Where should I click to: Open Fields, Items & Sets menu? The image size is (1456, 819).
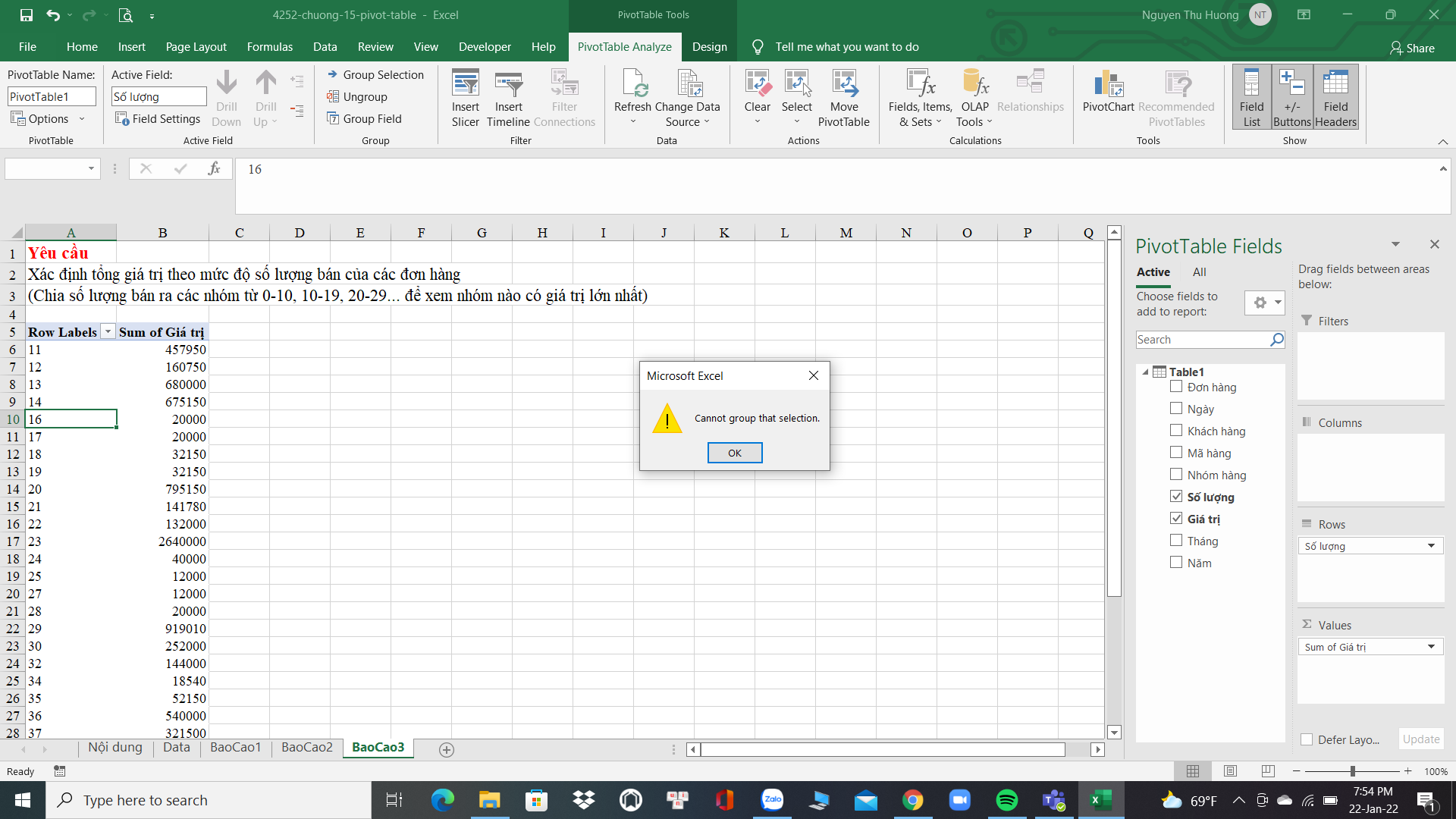click(921, 99)
